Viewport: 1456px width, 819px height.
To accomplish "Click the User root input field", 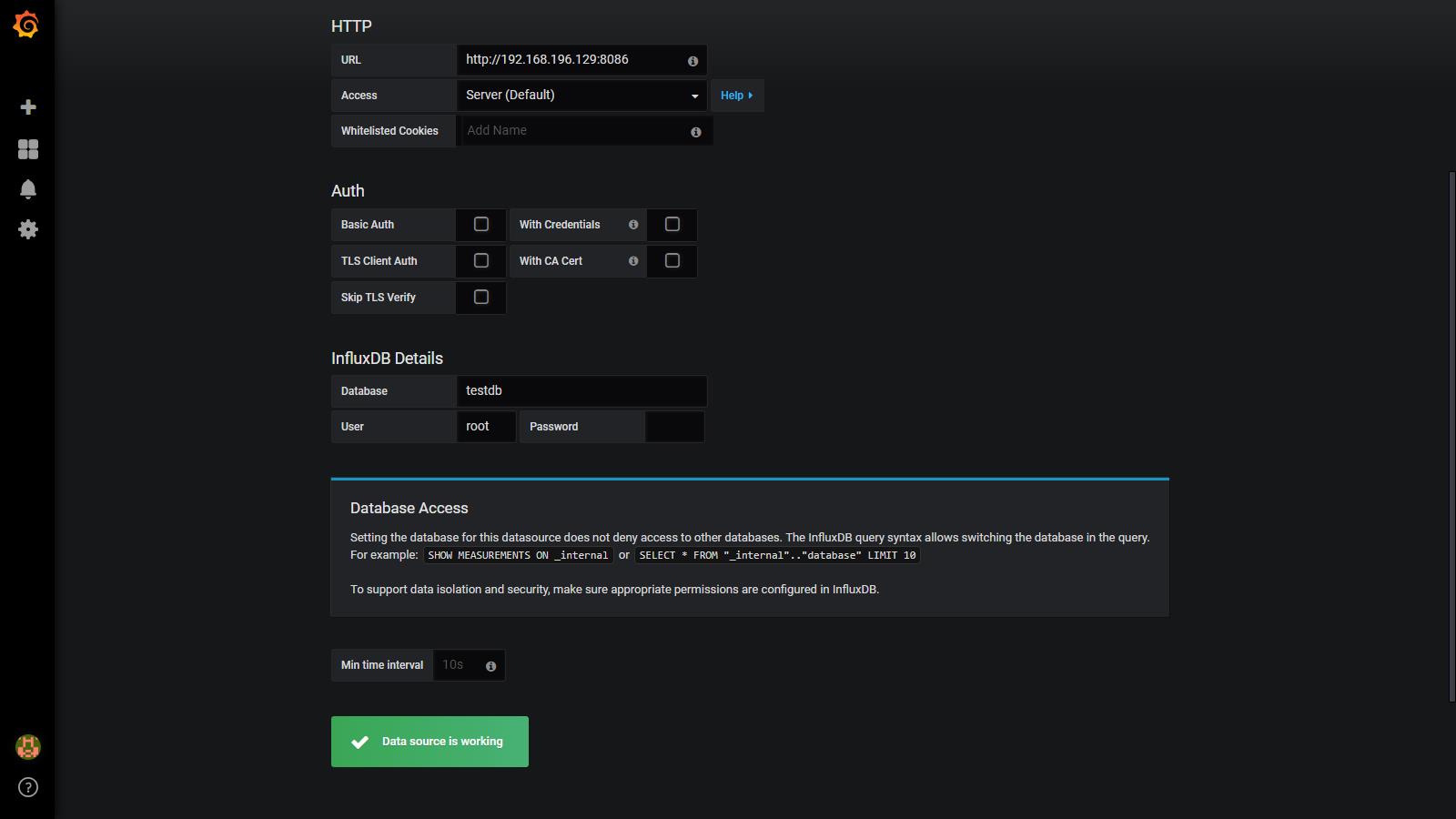I will click(x=486, y=427).
